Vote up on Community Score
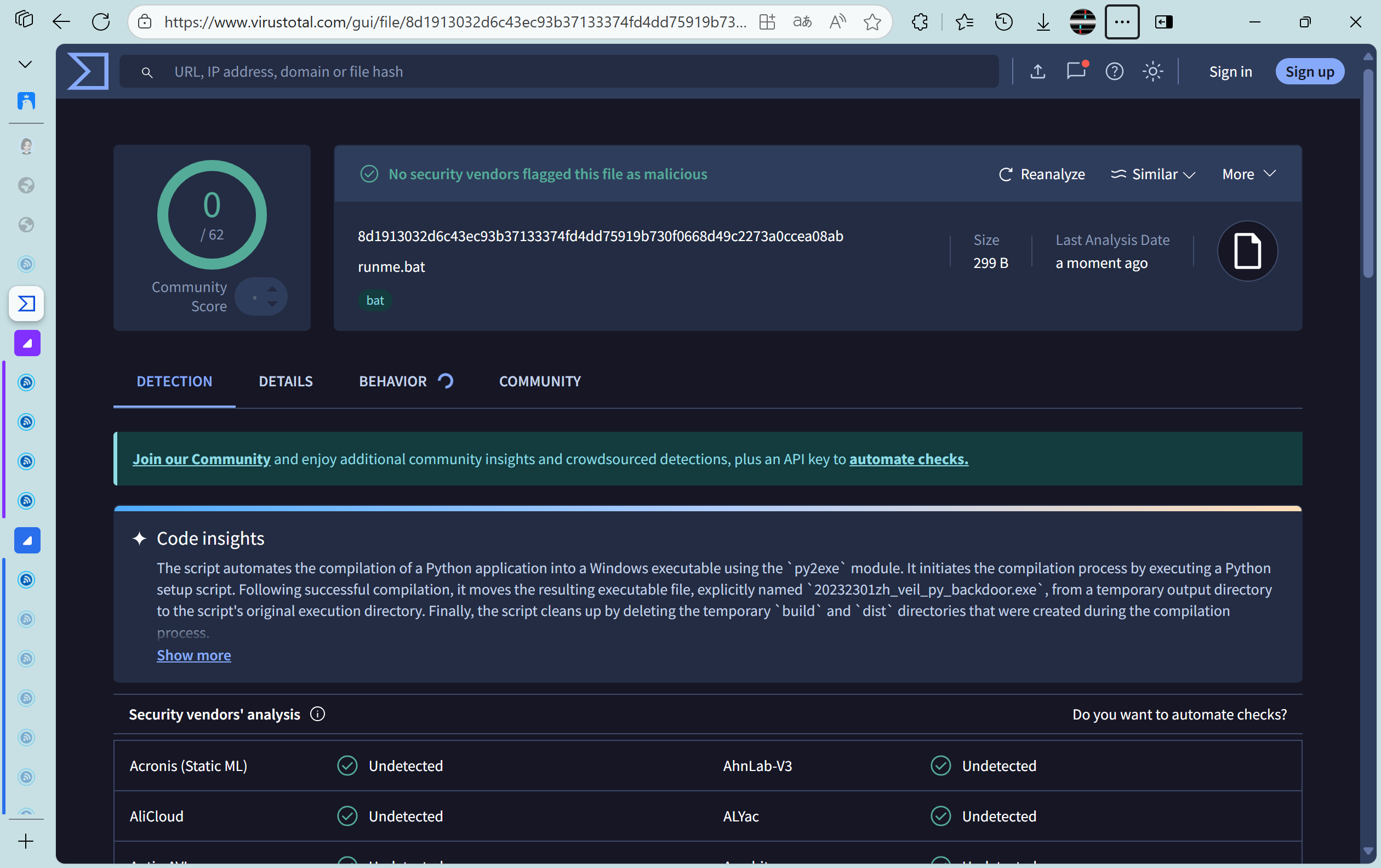The height and width of the screenshot is (868, 1381). click(272, 288)
